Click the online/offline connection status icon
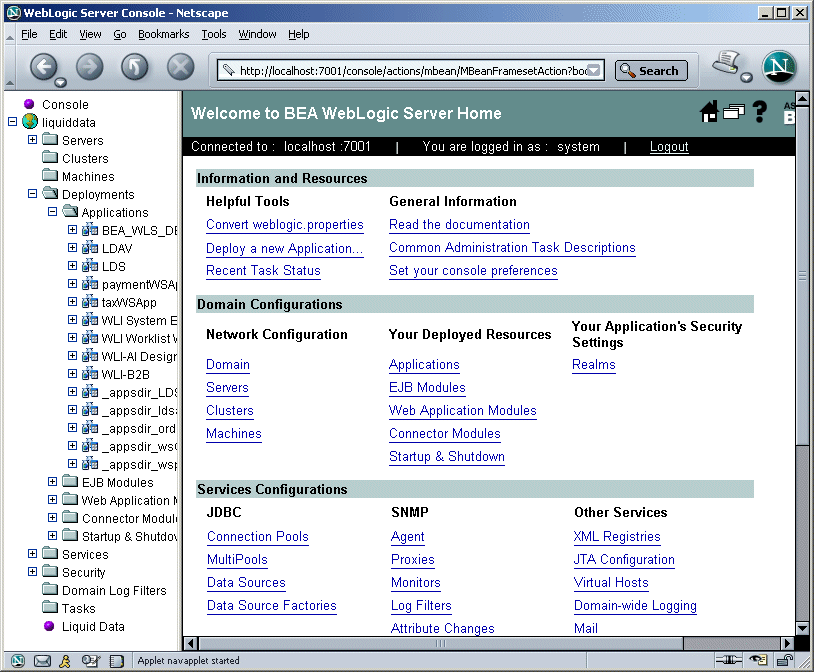 pyautogui.click(x=728, y=660)
